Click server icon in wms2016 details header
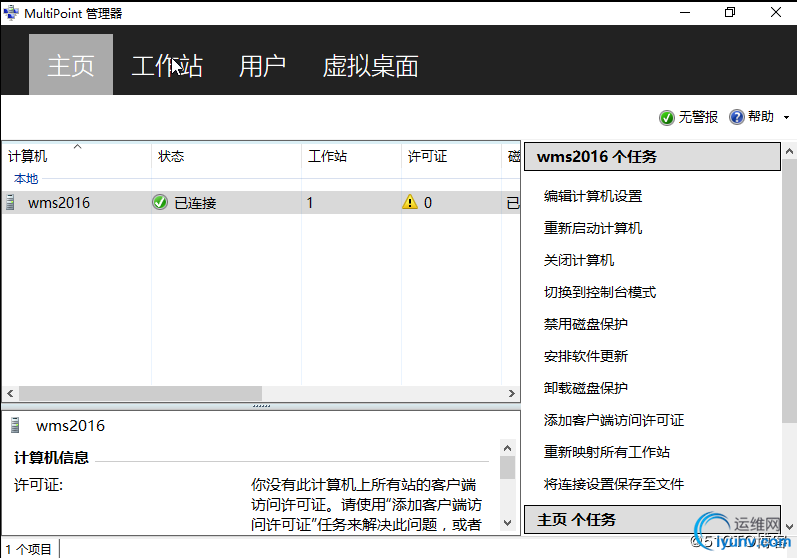Viewport: 797px width, 558px height. point(15,425)
